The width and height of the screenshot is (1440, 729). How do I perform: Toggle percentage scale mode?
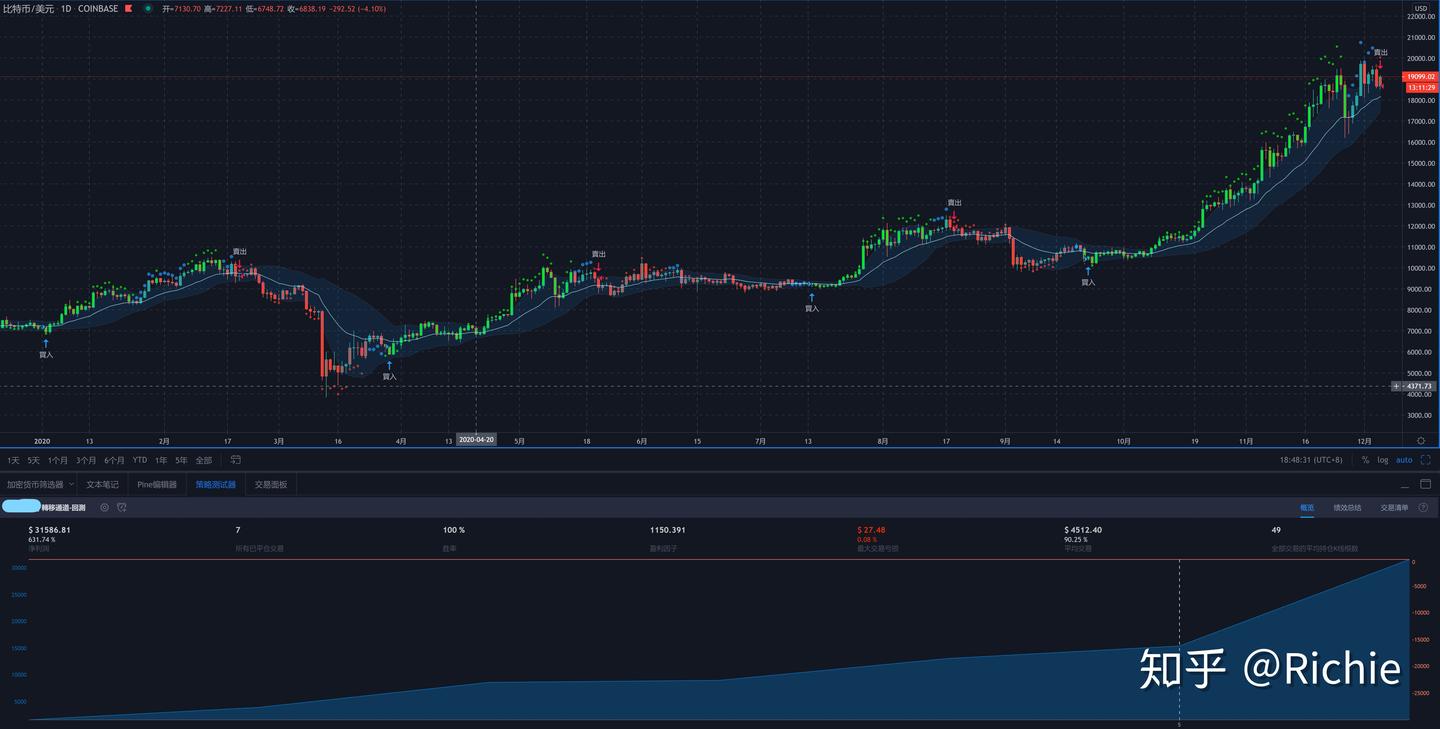pyautogui.click(x=1366, y=460)
